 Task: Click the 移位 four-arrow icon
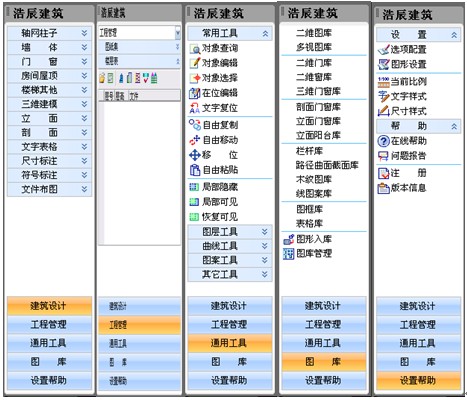[195, 155]
